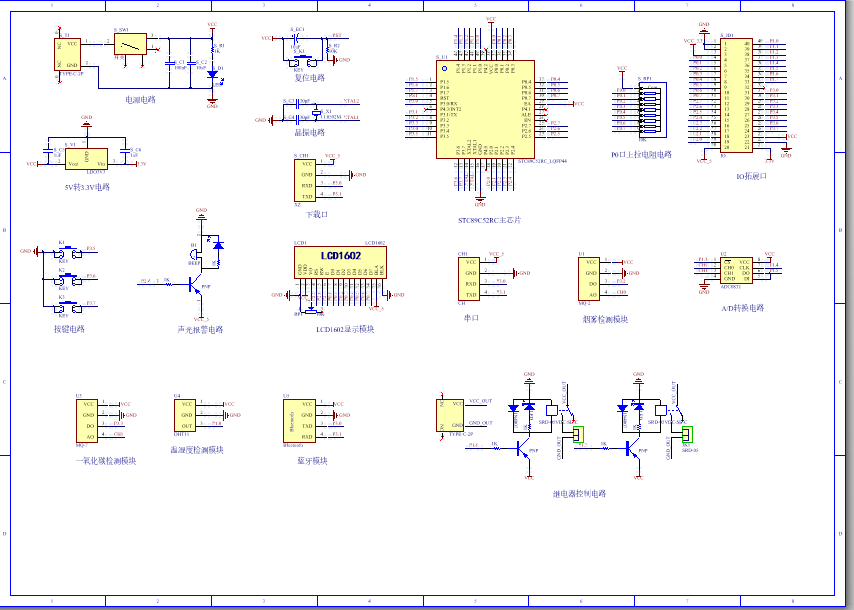Select the RP1 10K potentiometer under the LCD
This screenshot has height=610, width=854.
coord(310,311)
